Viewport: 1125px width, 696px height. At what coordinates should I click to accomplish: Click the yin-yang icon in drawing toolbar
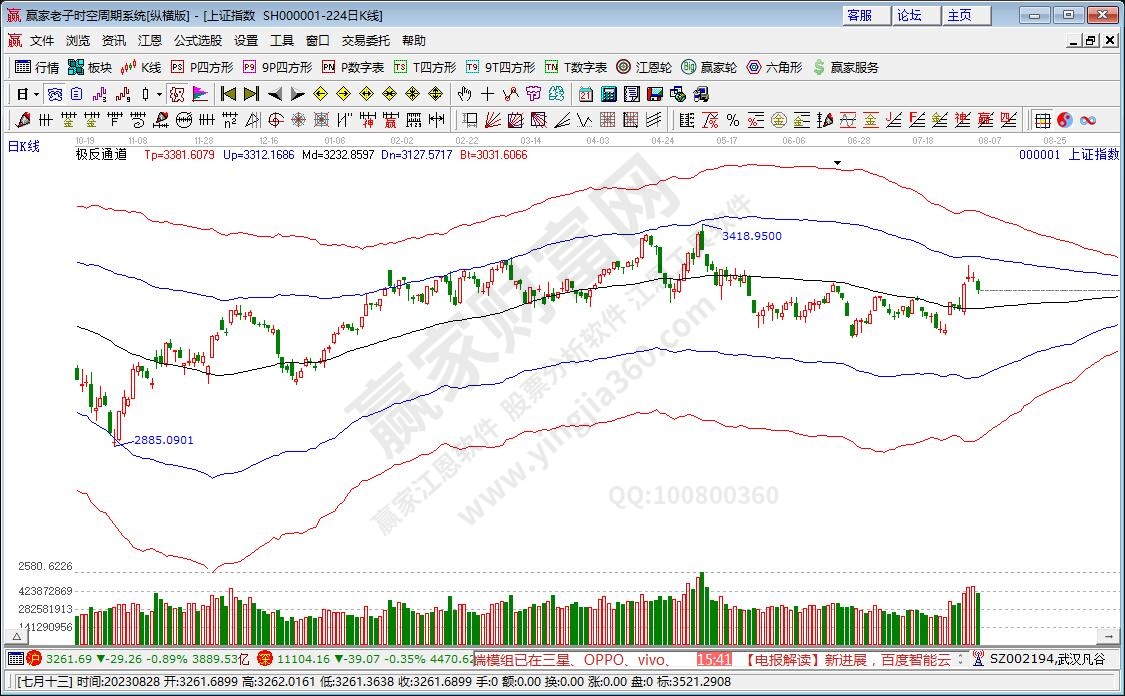click(x=1064, y=120)
